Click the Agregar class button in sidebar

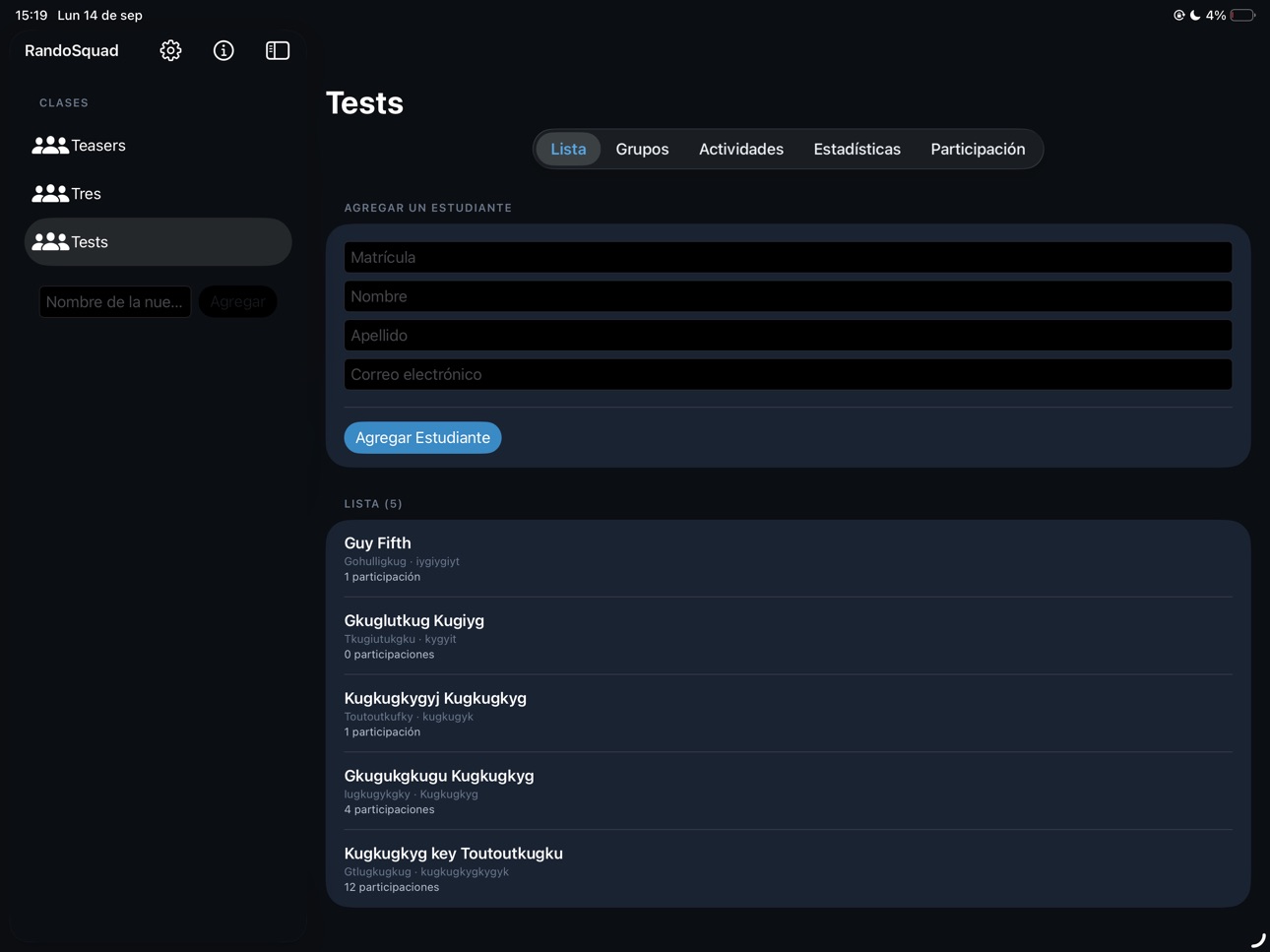point(237,301)
